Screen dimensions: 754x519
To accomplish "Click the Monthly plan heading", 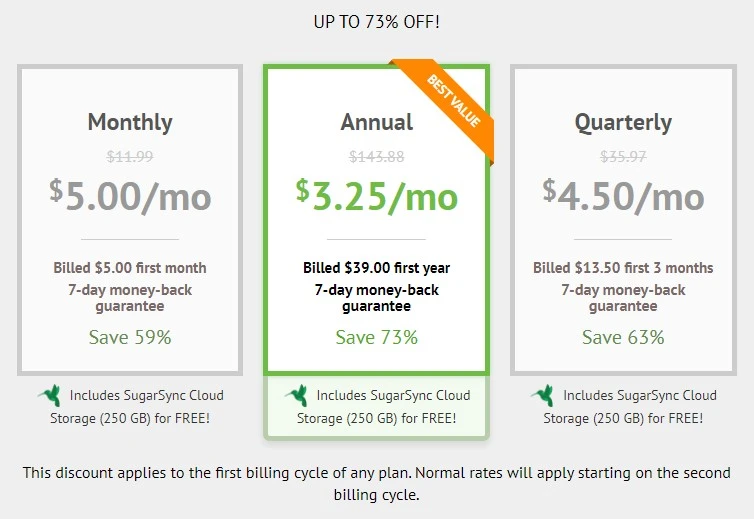I will point(130,122).
